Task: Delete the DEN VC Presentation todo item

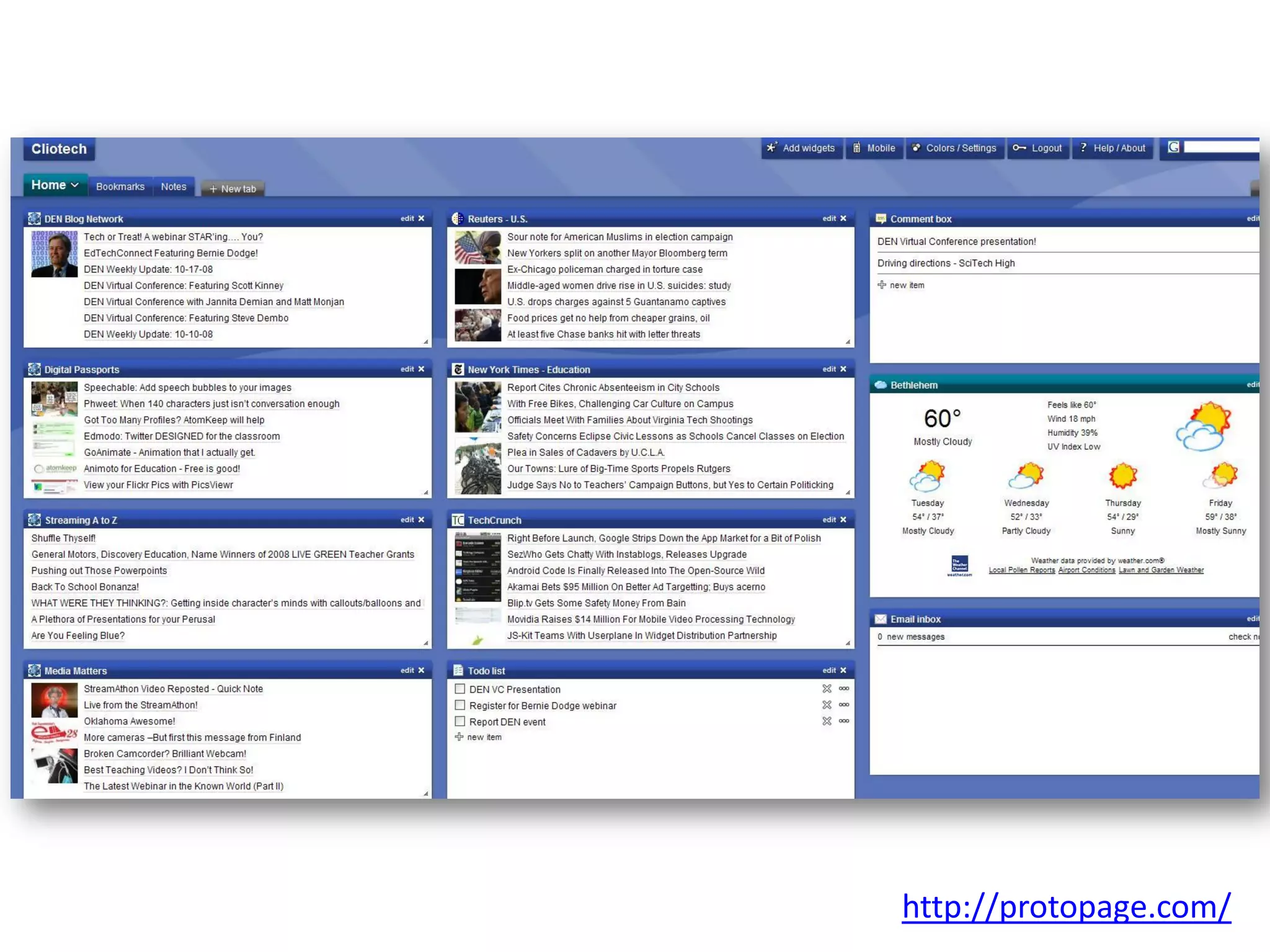Action: coord(827,689)
